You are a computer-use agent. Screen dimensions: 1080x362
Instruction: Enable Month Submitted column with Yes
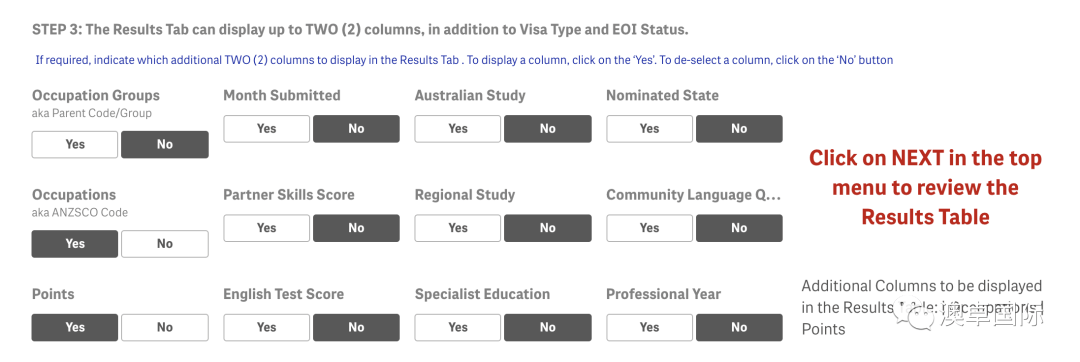point(267,129)
